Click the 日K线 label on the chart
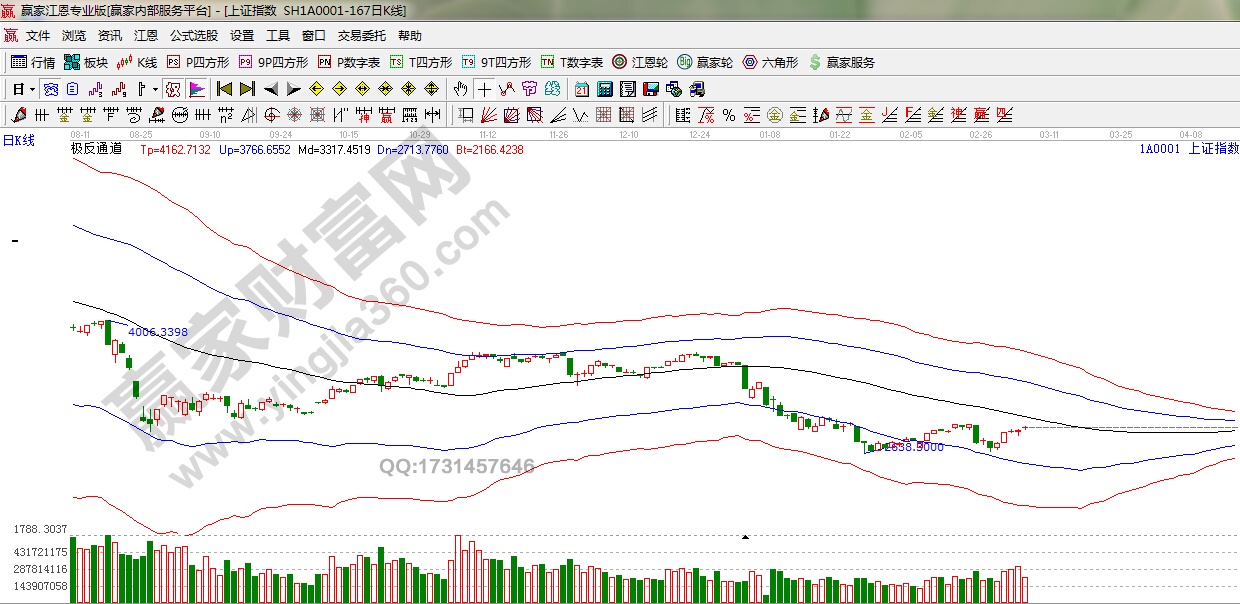This screenshot has height=604, width=1240. point(18,141)
